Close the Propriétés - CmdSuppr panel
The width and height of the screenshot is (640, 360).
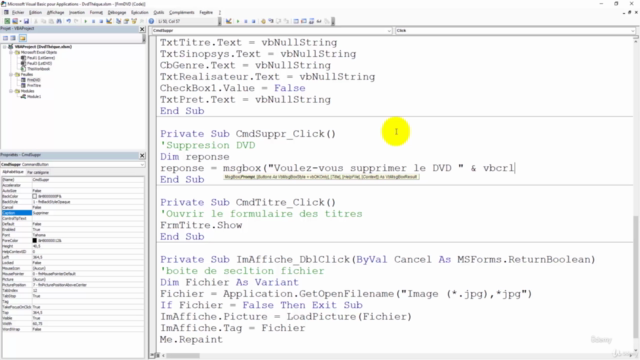(142, 156)
